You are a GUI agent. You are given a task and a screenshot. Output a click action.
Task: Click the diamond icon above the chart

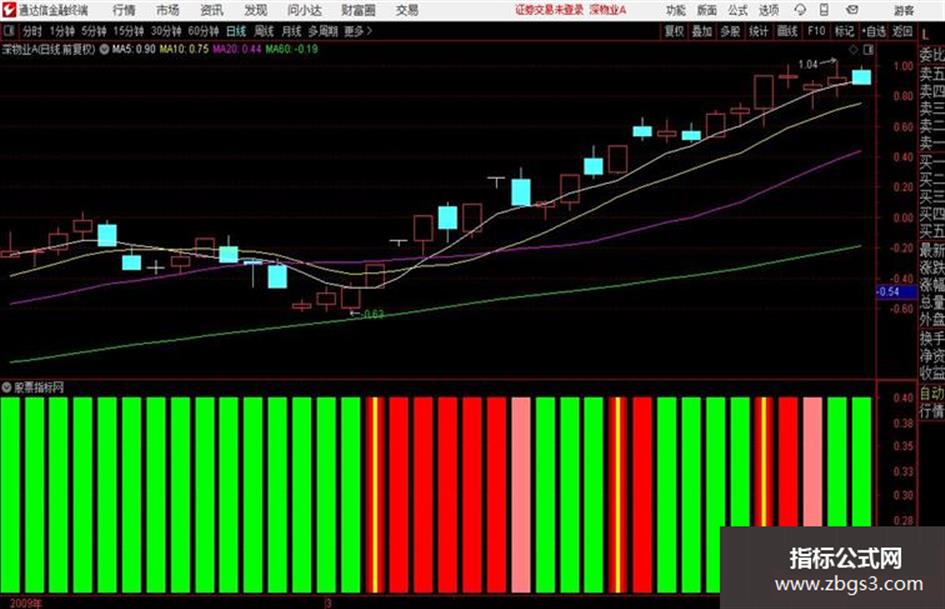coord(853,49)
